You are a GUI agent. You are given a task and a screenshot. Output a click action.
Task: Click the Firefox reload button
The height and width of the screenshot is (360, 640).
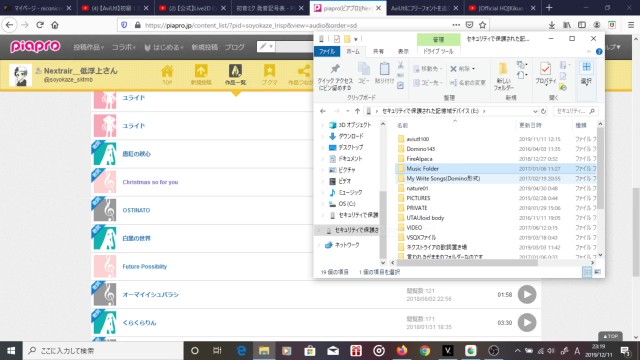point(40,25)
